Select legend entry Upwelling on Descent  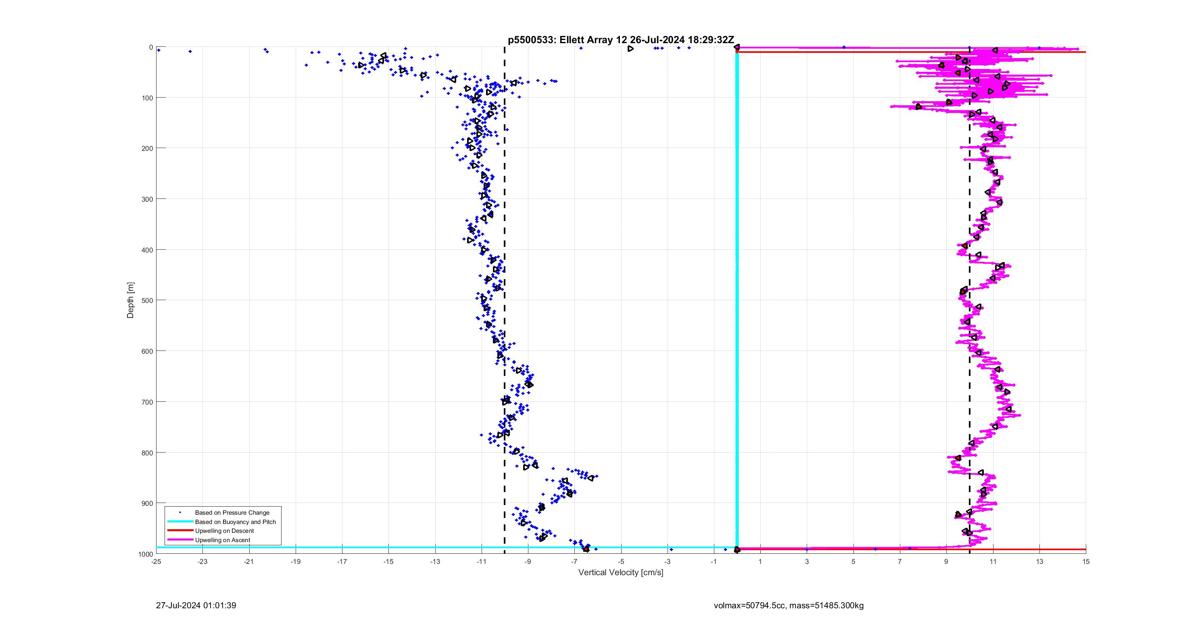pos(224,530)
